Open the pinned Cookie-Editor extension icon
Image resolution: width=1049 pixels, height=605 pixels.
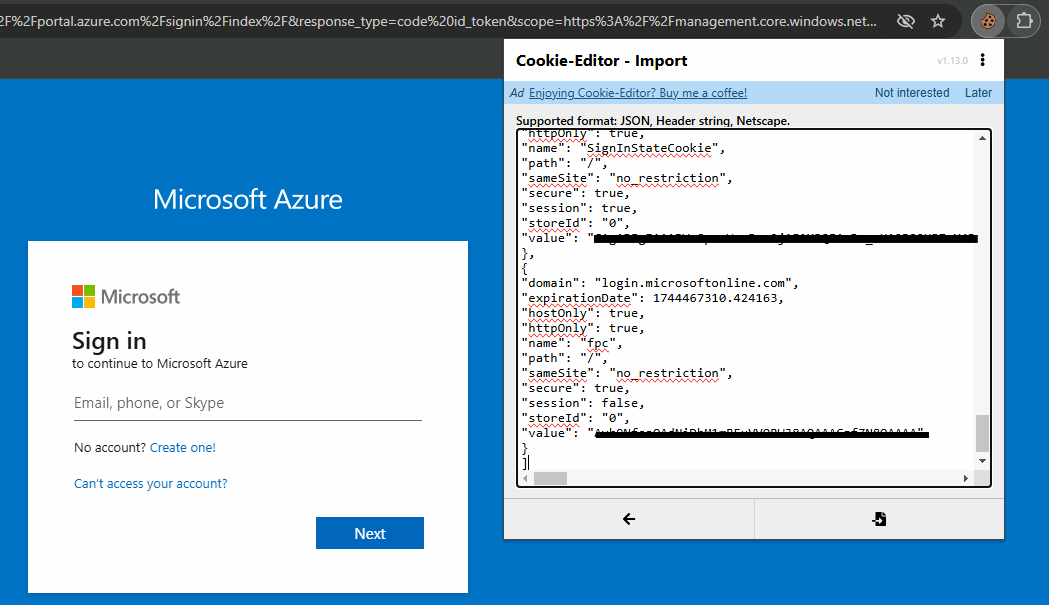(x=987, y=20)
